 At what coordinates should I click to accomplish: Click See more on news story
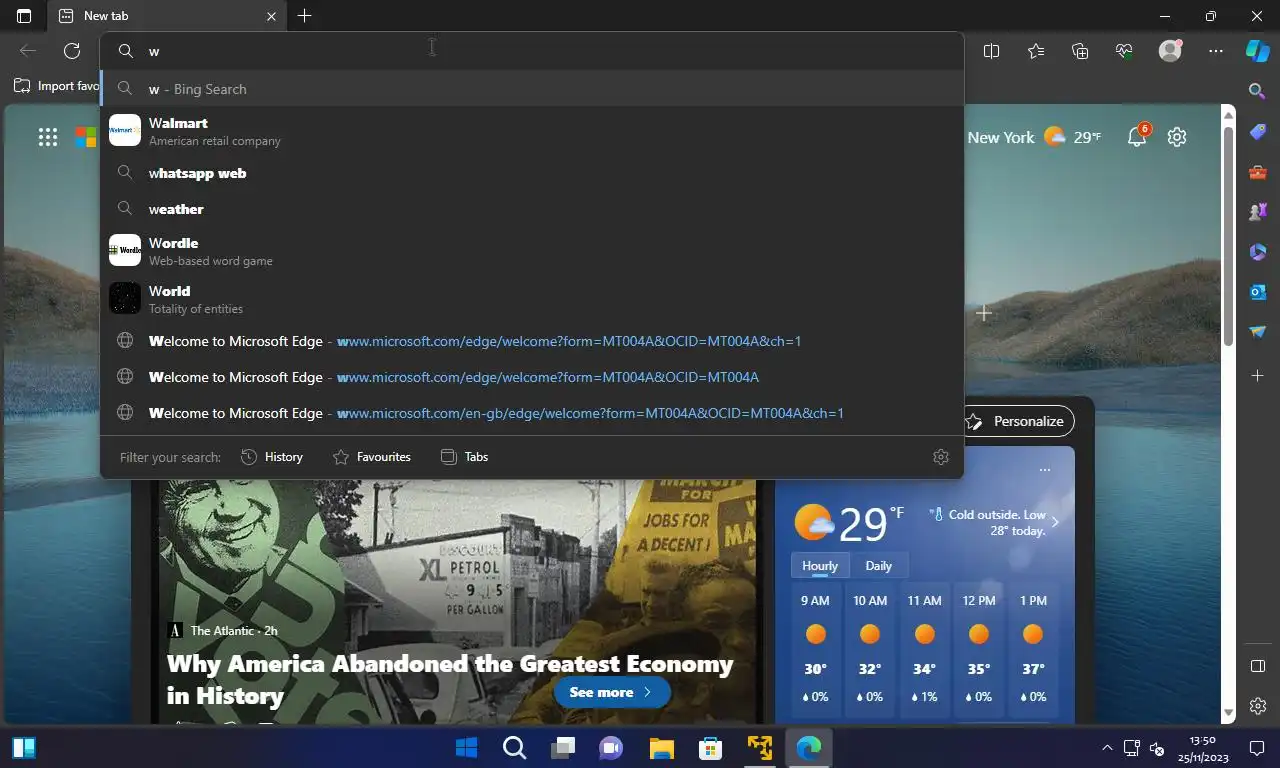[611, 692]
